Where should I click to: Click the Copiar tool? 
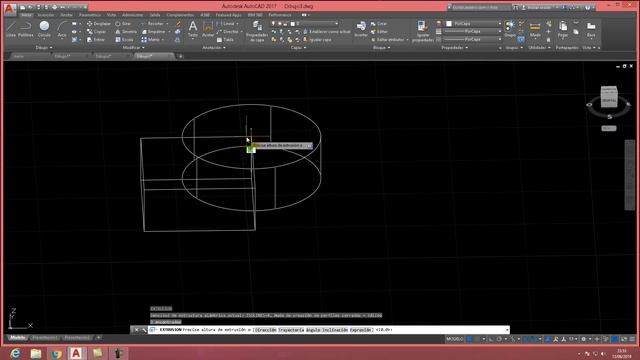coord(97,31)
